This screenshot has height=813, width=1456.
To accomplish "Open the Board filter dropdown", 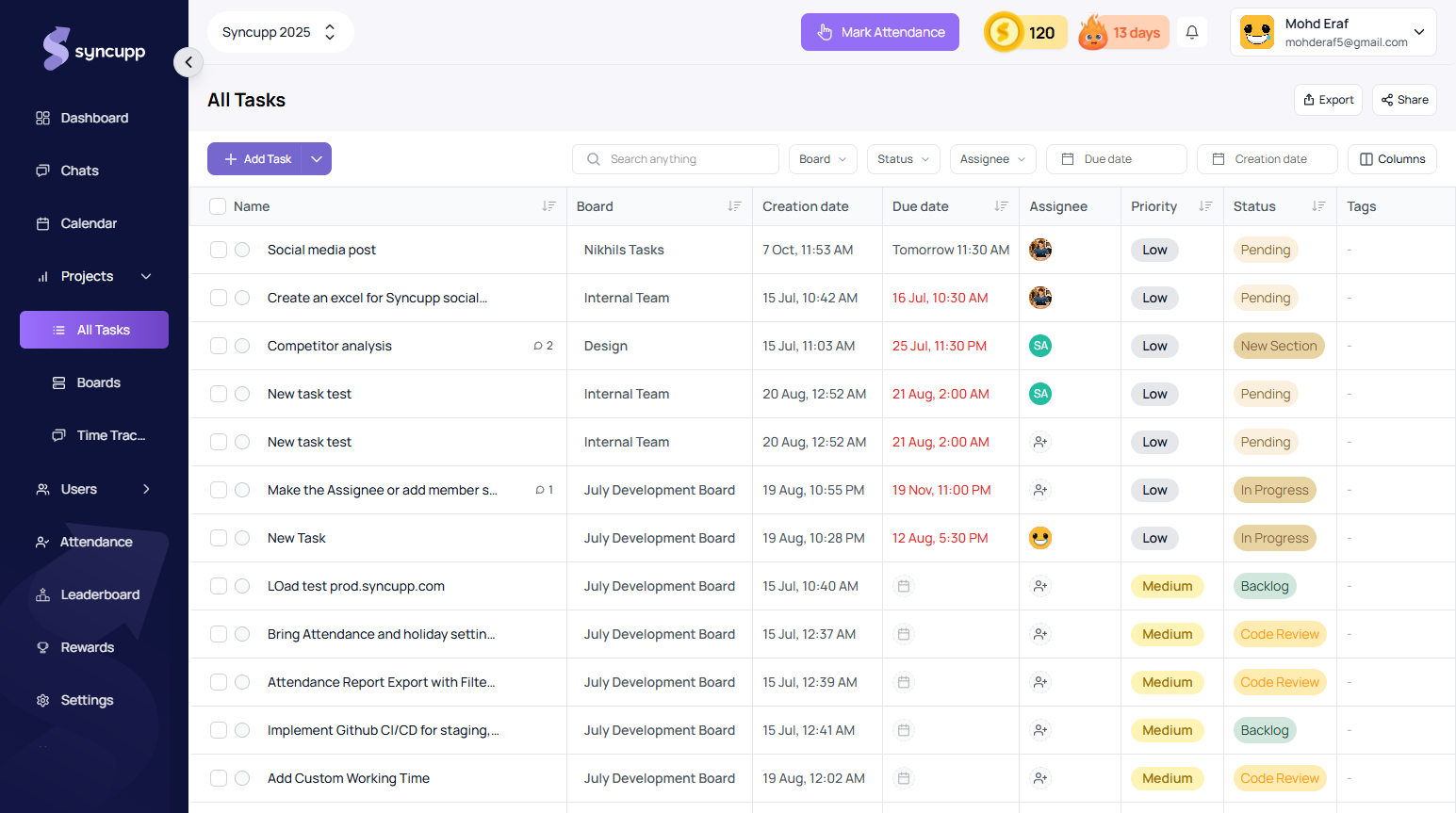I will 823,159.
